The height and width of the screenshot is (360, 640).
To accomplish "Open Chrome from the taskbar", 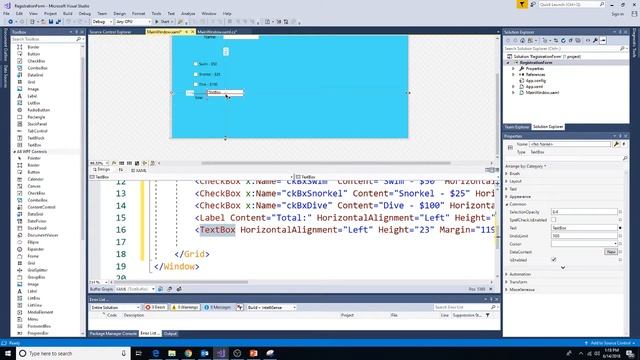I will coord(188,353).
